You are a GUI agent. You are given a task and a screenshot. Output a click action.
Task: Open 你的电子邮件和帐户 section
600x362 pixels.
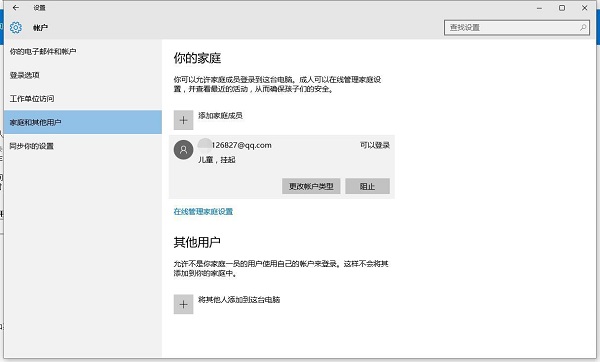pos(83,51)
